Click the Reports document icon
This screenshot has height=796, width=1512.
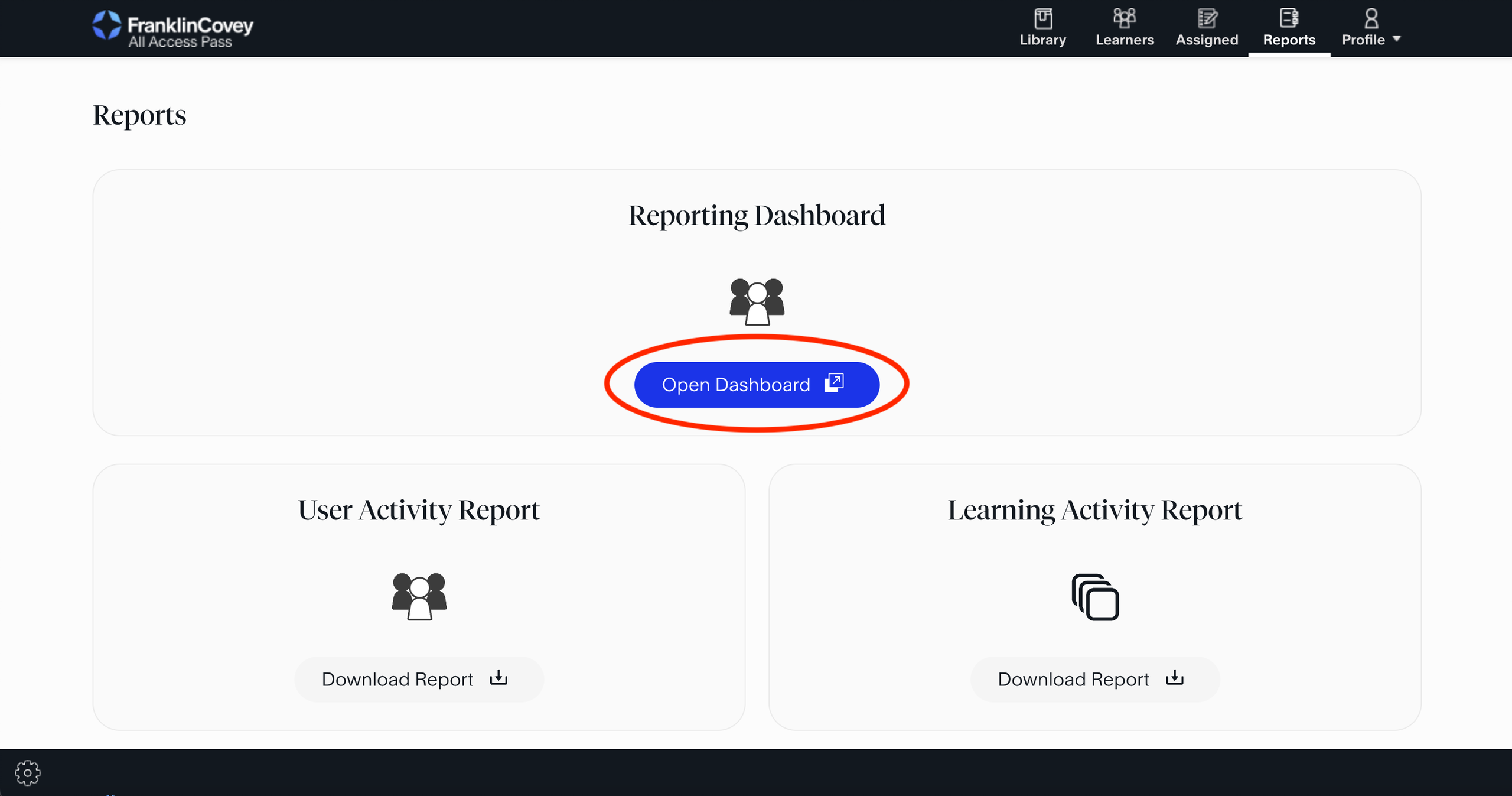point(1289,18)
